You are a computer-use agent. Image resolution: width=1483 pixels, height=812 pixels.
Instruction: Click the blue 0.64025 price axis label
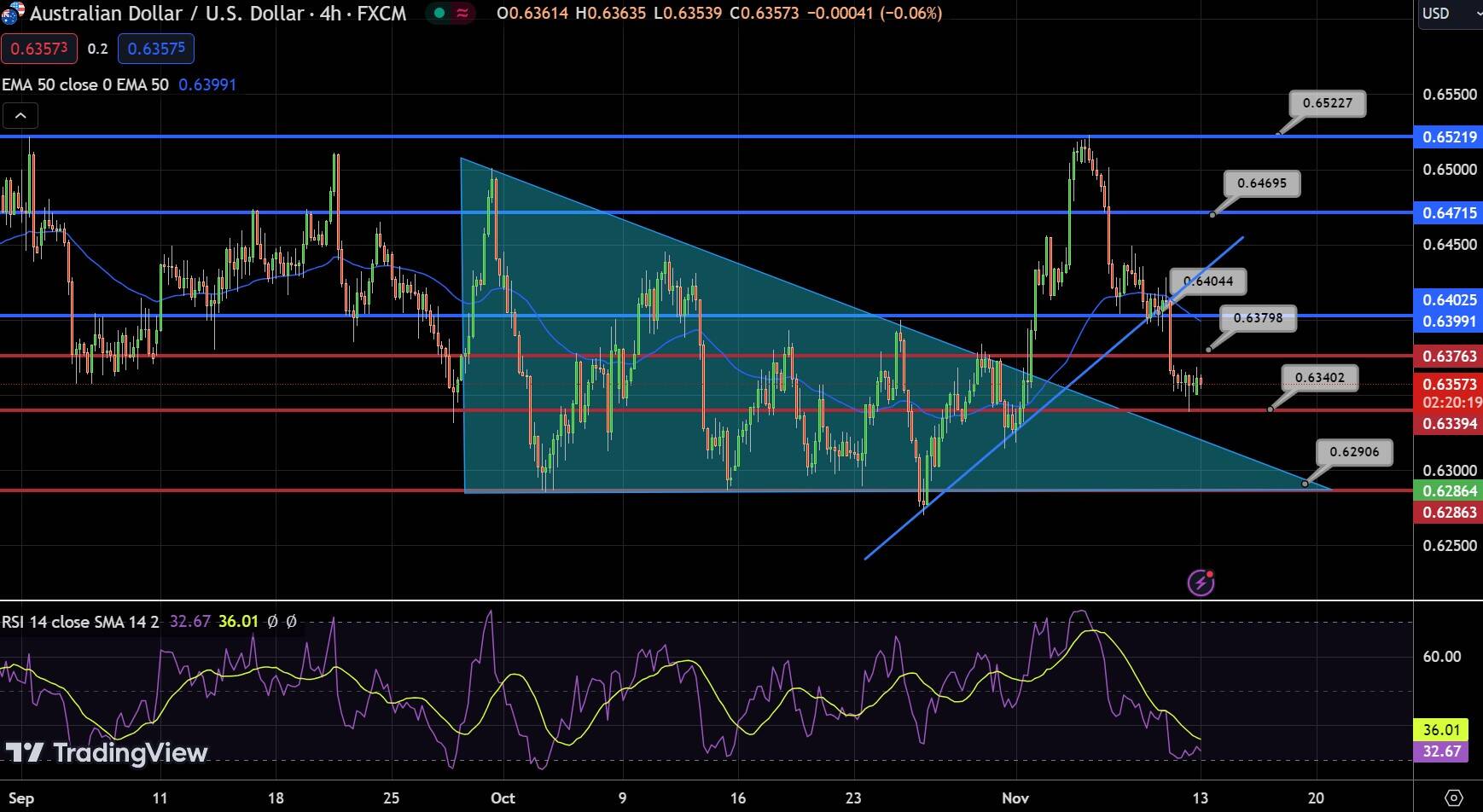click(1449, 300)
